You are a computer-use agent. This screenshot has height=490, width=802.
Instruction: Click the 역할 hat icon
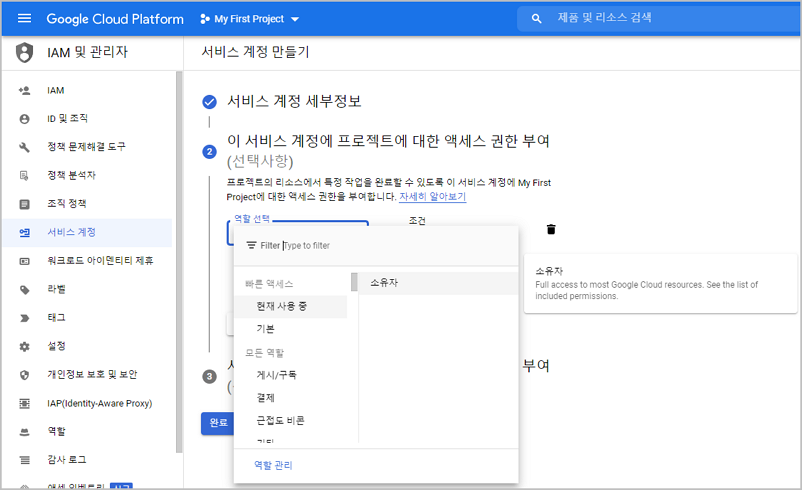[x=24, y=432]
